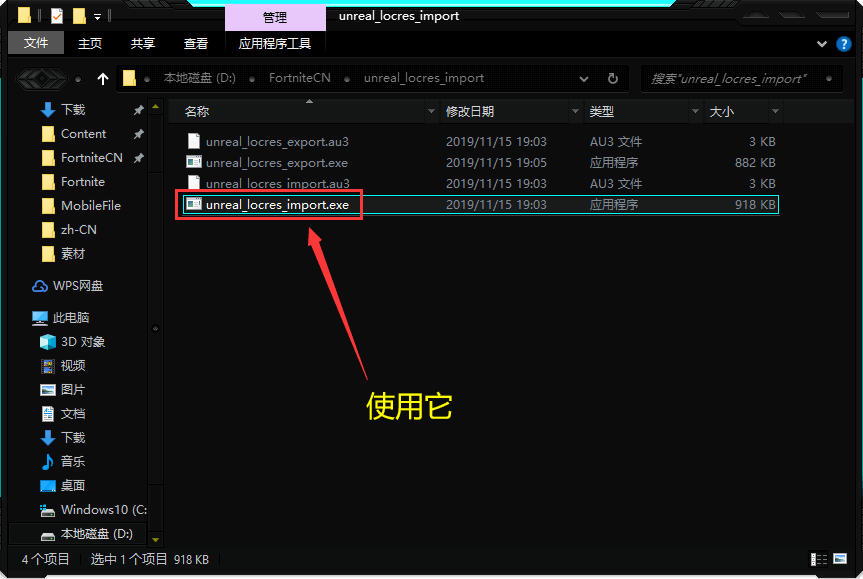Click the unreal_locres_export.au3 file icon
This screenshot has height=579, width=863.
pyautogui.click(x=194, y=141)
